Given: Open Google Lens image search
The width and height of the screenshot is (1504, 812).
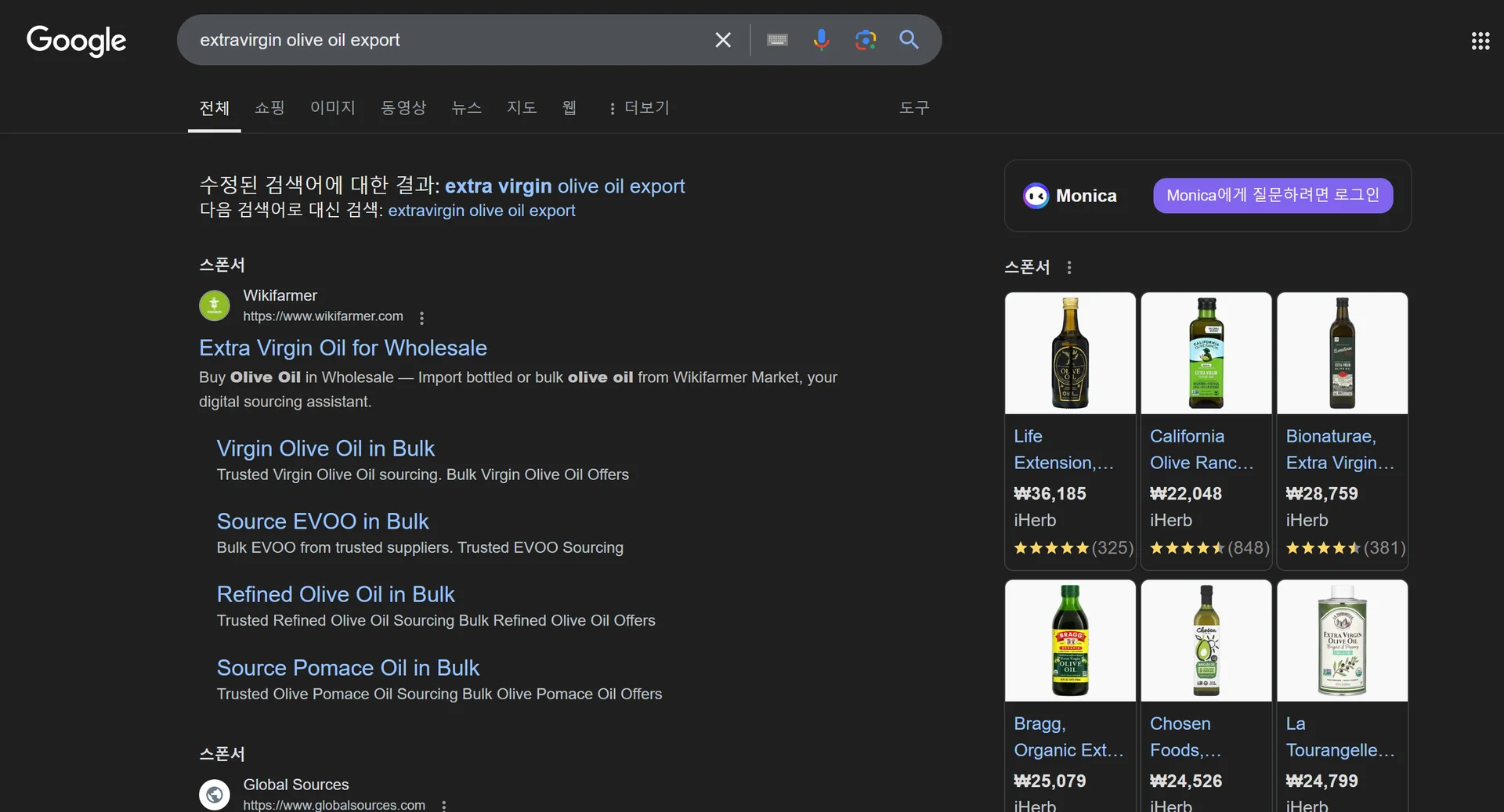Looking at the screenshot, I should click(865, 40).
